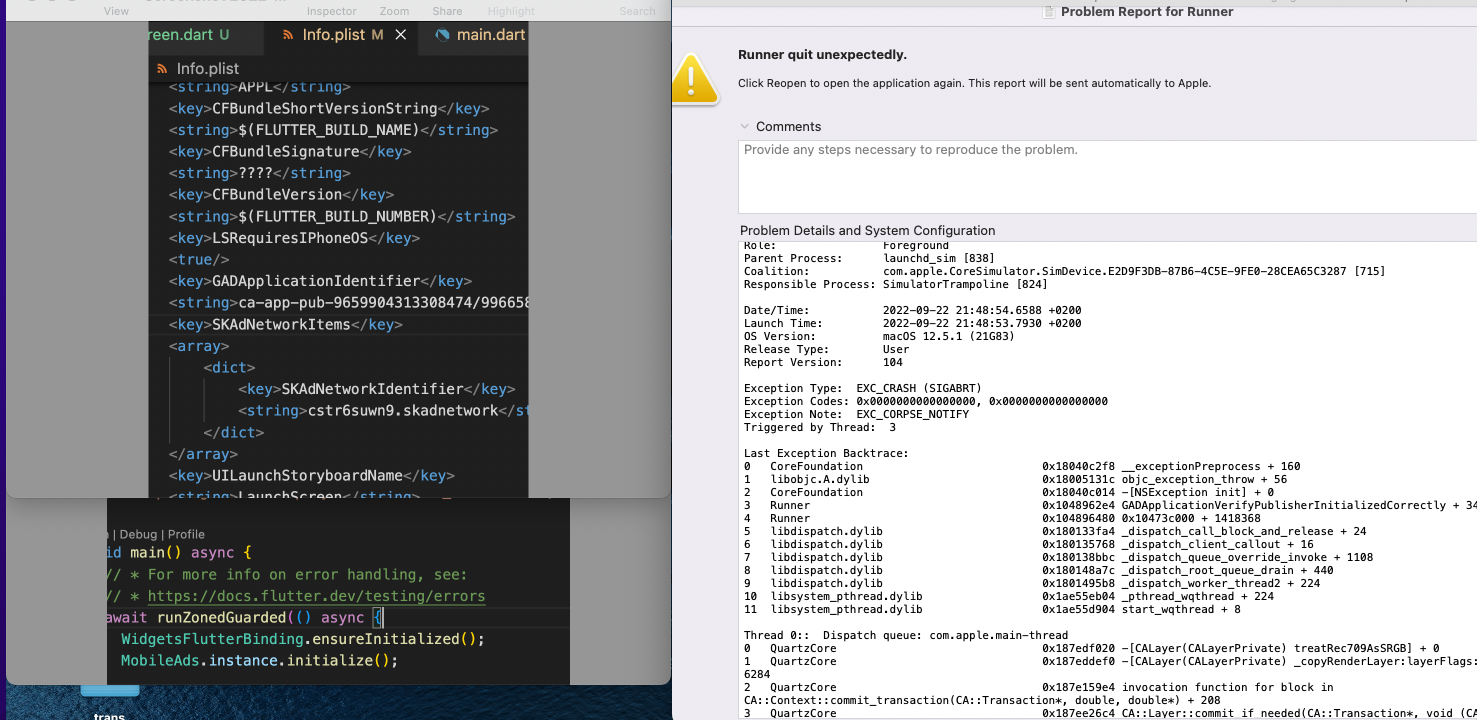Image resolution: width=1477 pixels, height=720 pixels.
Task: Click the problem reproduction comments field
Action: 1100,175
